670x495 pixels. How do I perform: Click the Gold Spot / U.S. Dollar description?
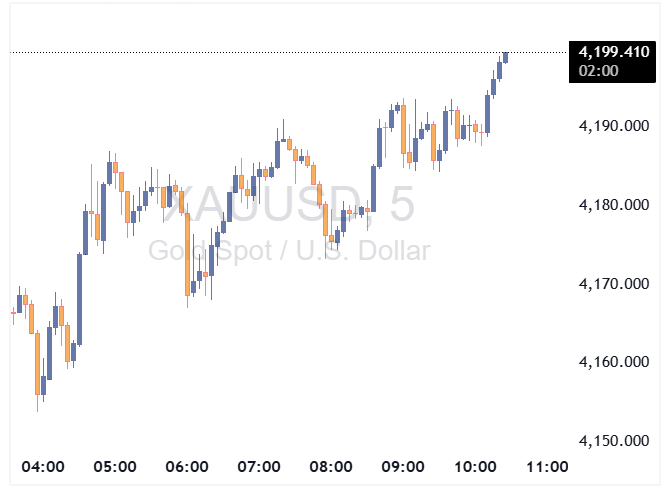click(x=290, y=251)
